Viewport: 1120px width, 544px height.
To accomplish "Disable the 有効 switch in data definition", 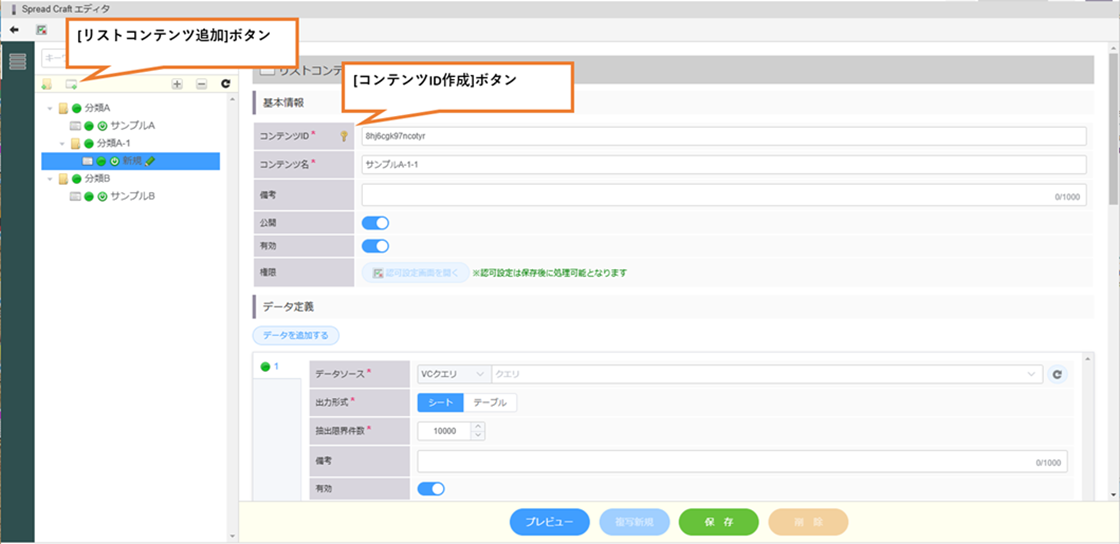I will 431,489.
